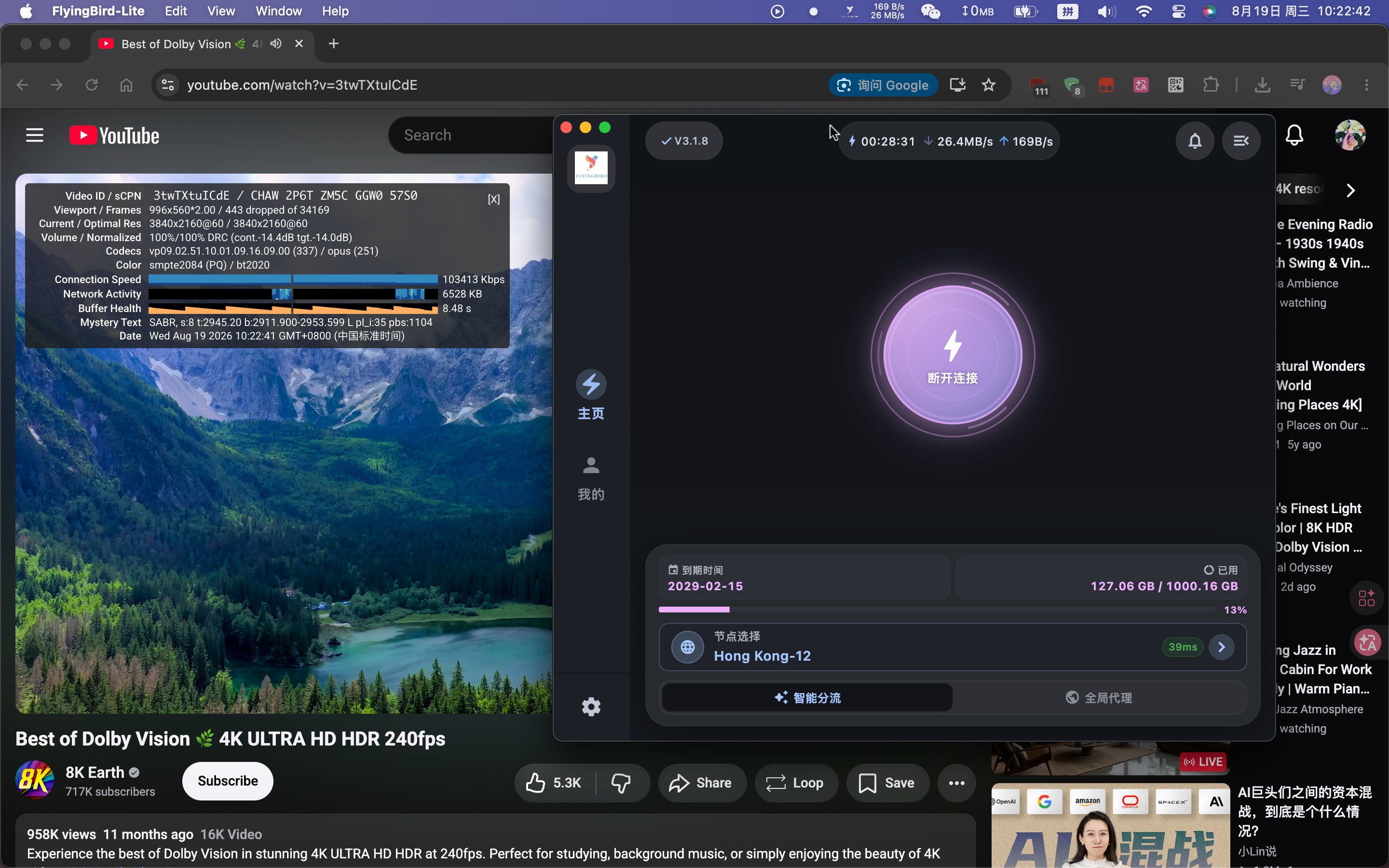Open Wi-Fi status in menu bar
Viewport: 1389px width, 868px height.
pos(1144,11)
